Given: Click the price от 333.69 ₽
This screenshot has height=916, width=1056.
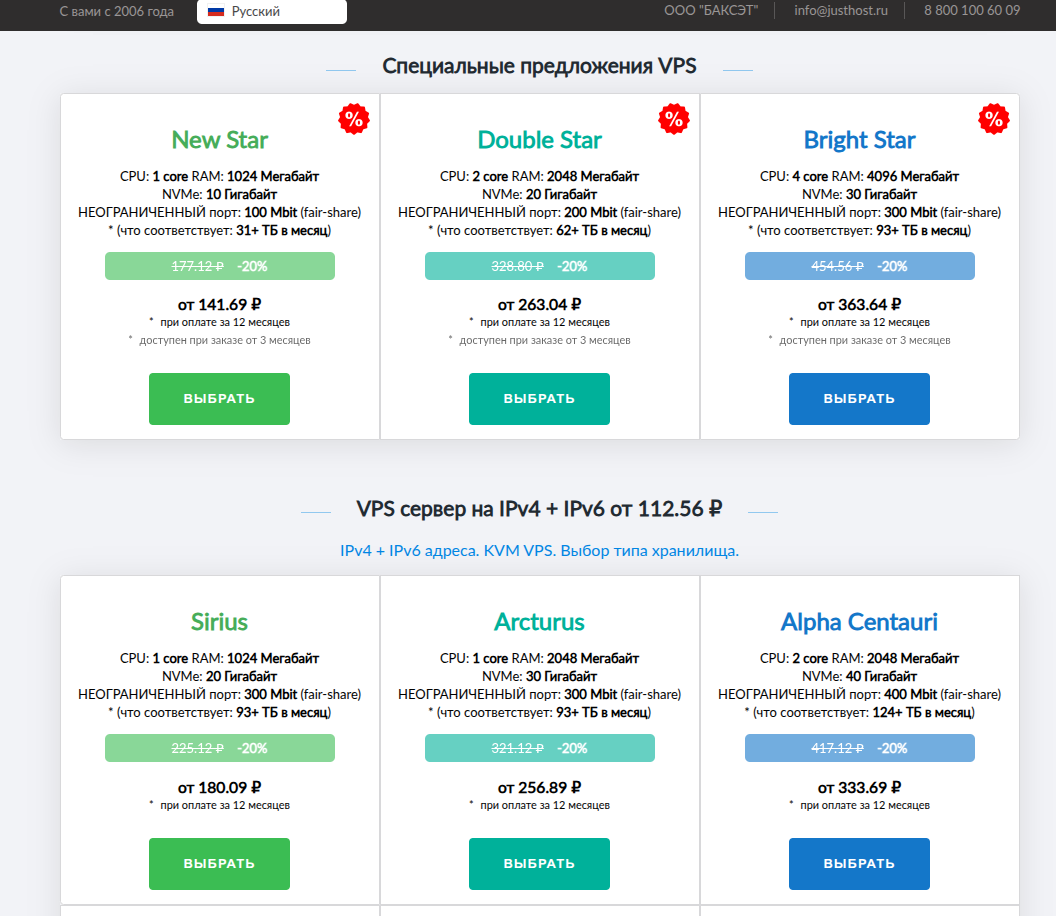Looking at the screenshot, I should (x=859, y=787).
